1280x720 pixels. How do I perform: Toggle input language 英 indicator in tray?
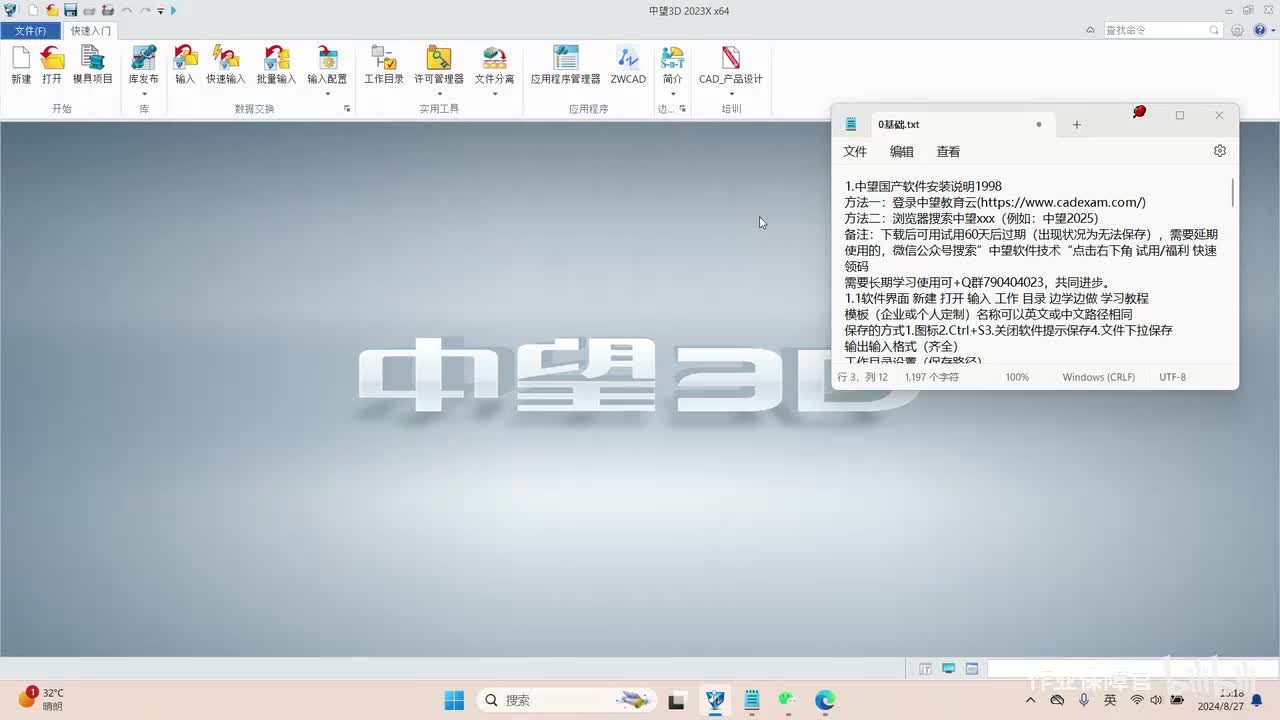1110,700
